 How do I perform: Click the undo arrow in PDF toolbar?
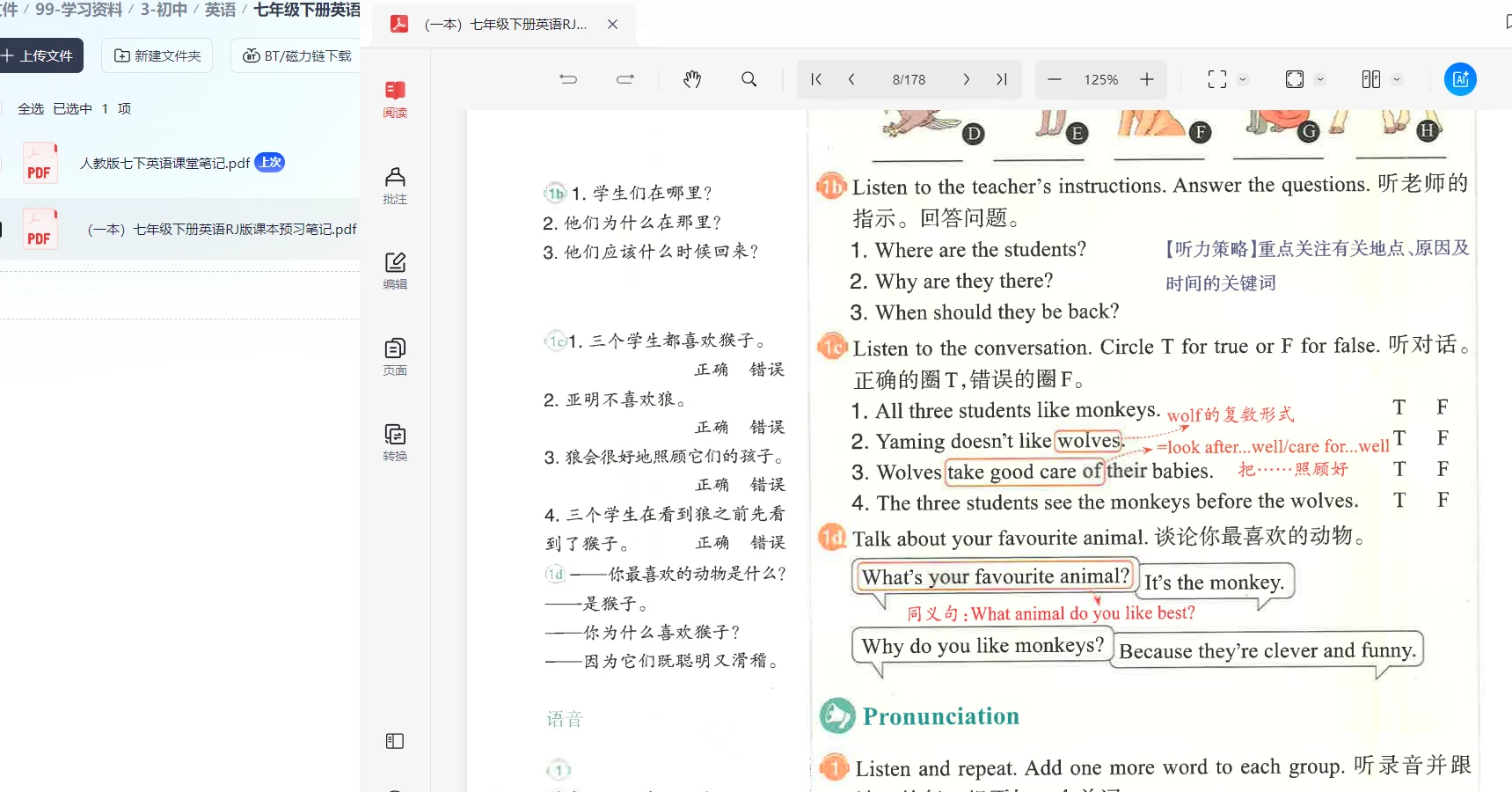(568, 79)
